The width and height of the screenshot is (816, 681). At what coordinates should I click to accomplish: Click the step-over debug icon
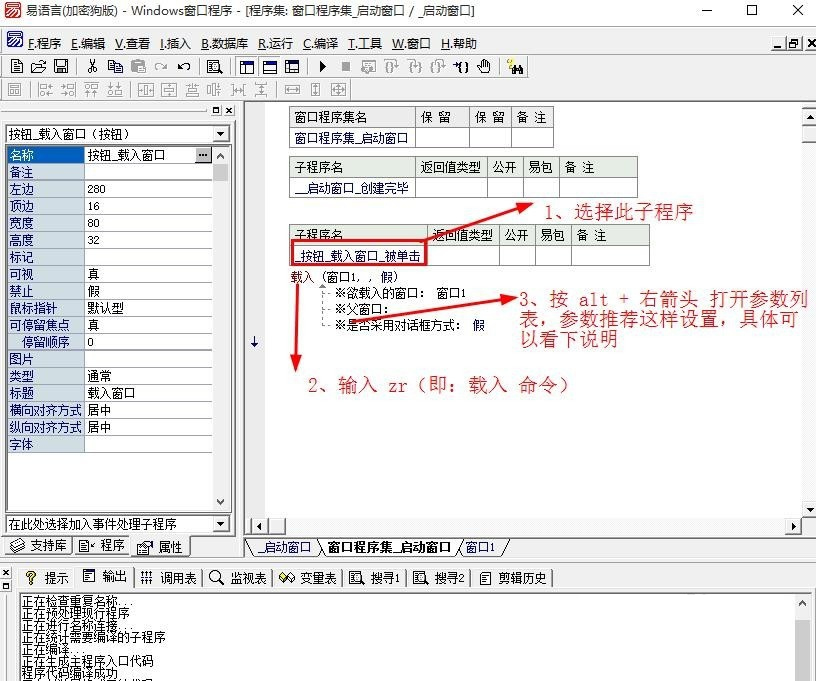click(x=392, y=67)
